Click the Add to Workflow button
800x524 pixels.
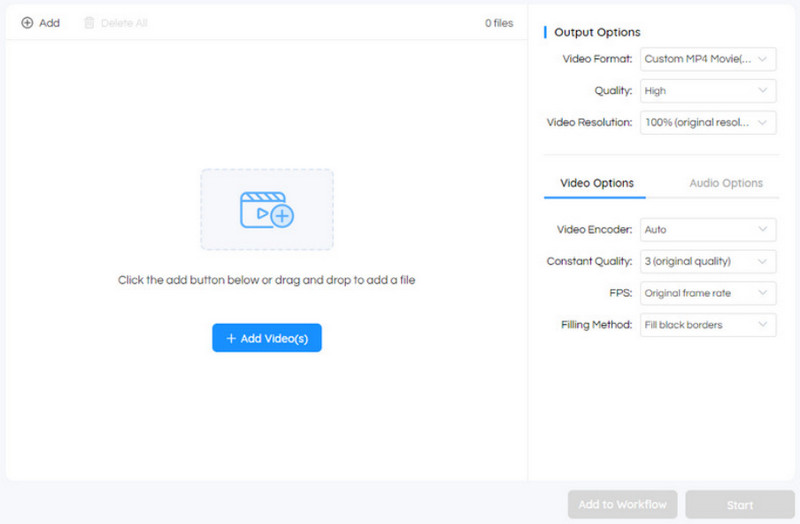point(622,504)
